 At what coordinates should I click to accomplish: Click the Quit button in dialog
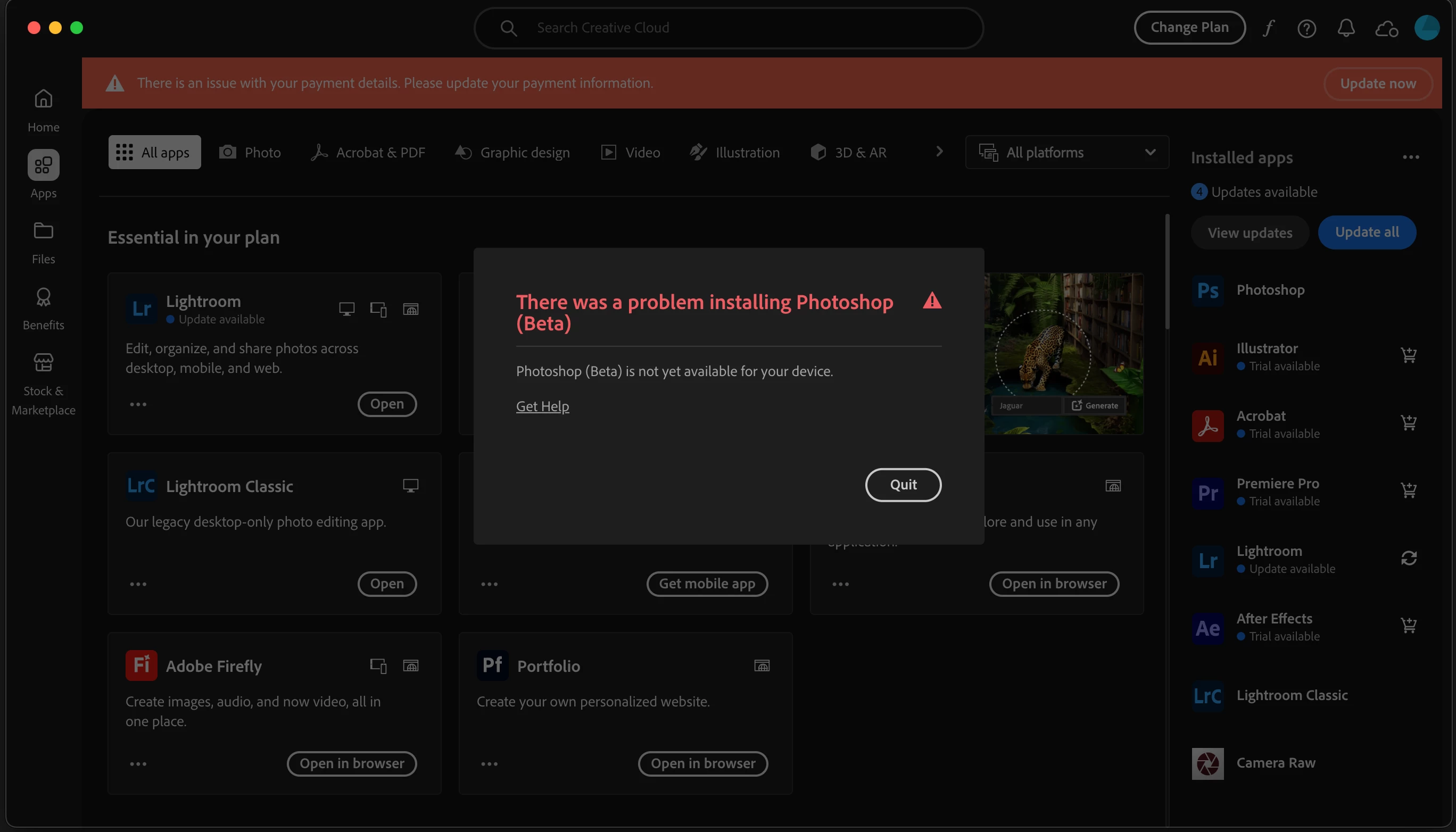[903, 485]
